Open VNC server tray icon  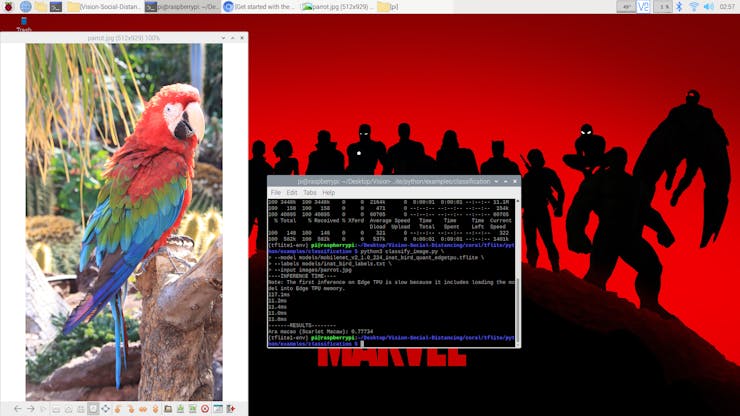pyautogui.click(x=643, y=7)
